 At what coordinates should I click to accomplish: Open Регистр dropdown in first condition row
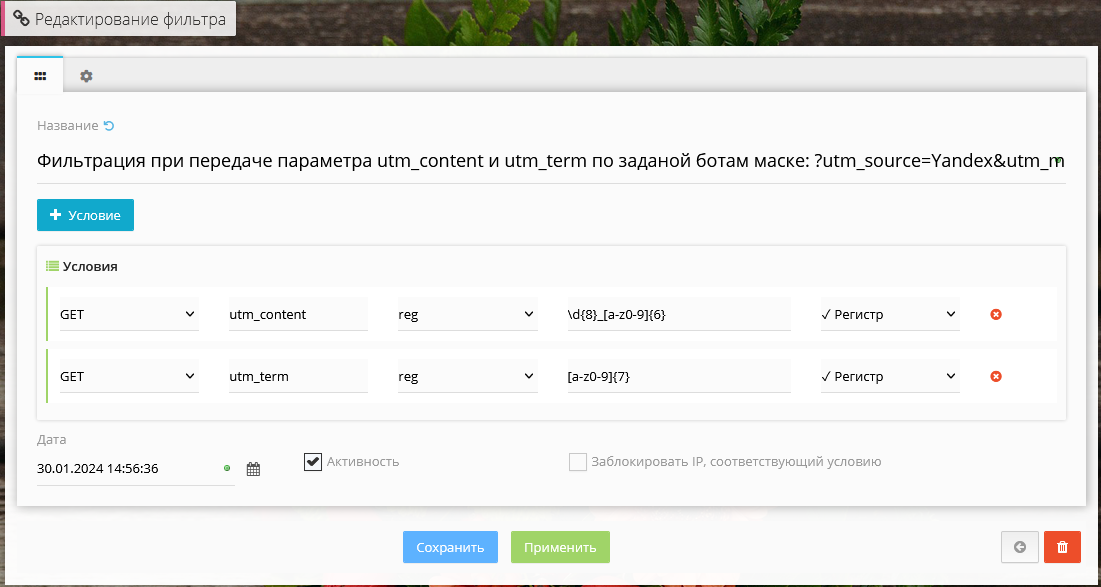(x=889, y=315)
